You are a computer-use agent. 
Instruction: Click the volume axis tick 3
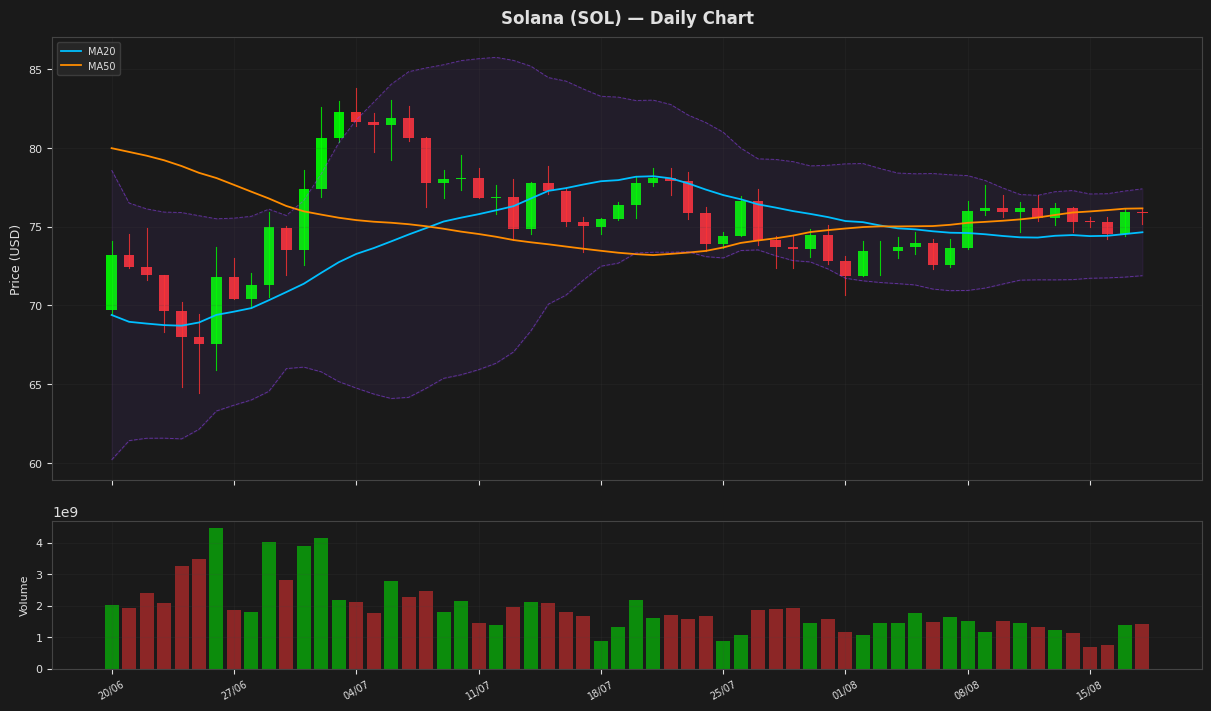39,575
